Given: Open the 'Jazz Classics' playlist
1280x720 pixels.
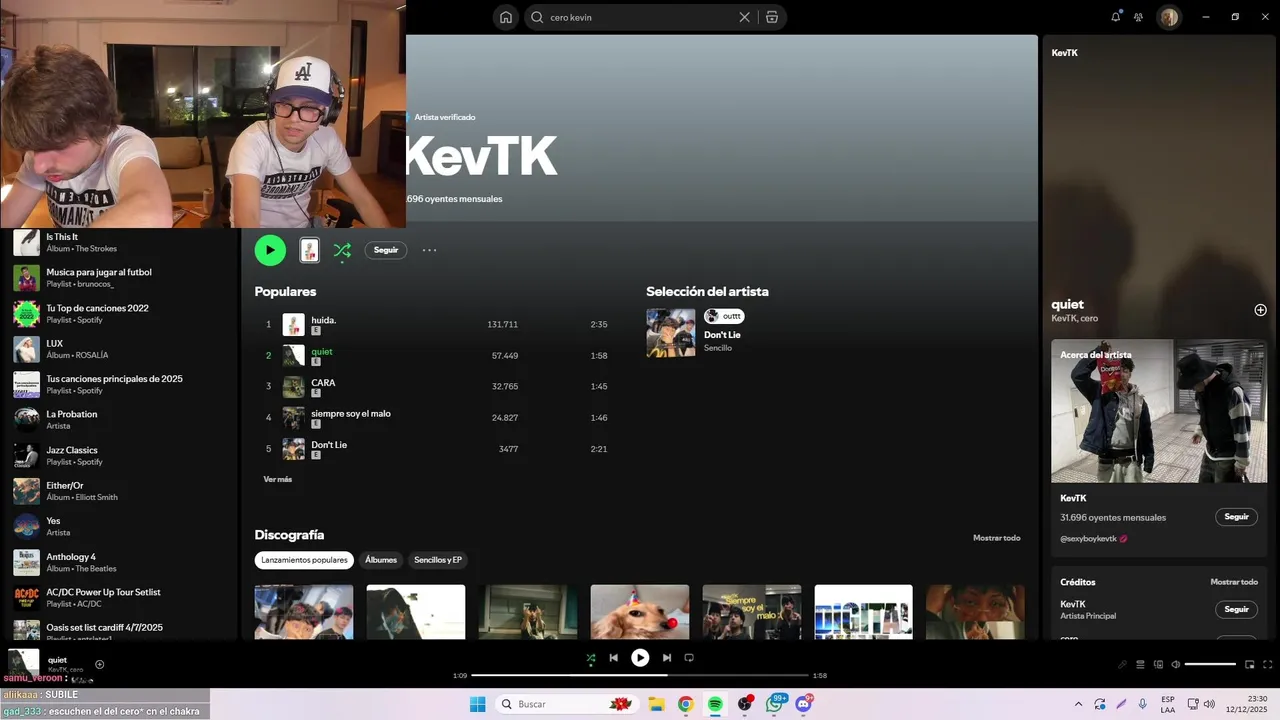Looking at the screenshot, I should 120,456.
